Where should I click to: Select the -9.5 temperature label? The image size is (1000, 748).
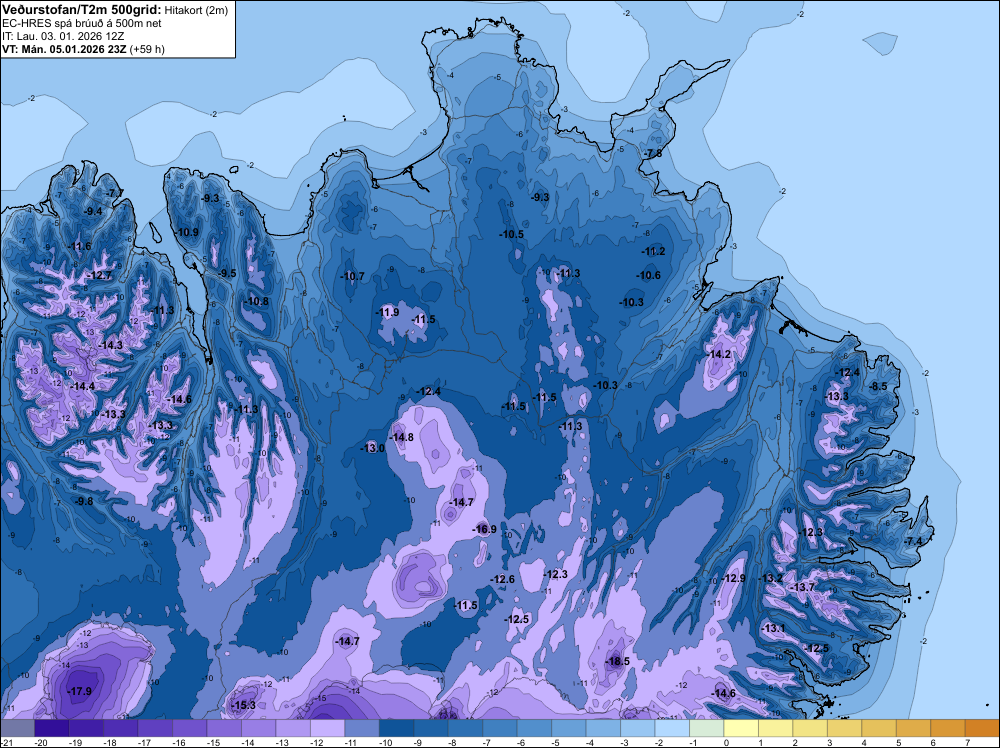pos(226,274)
